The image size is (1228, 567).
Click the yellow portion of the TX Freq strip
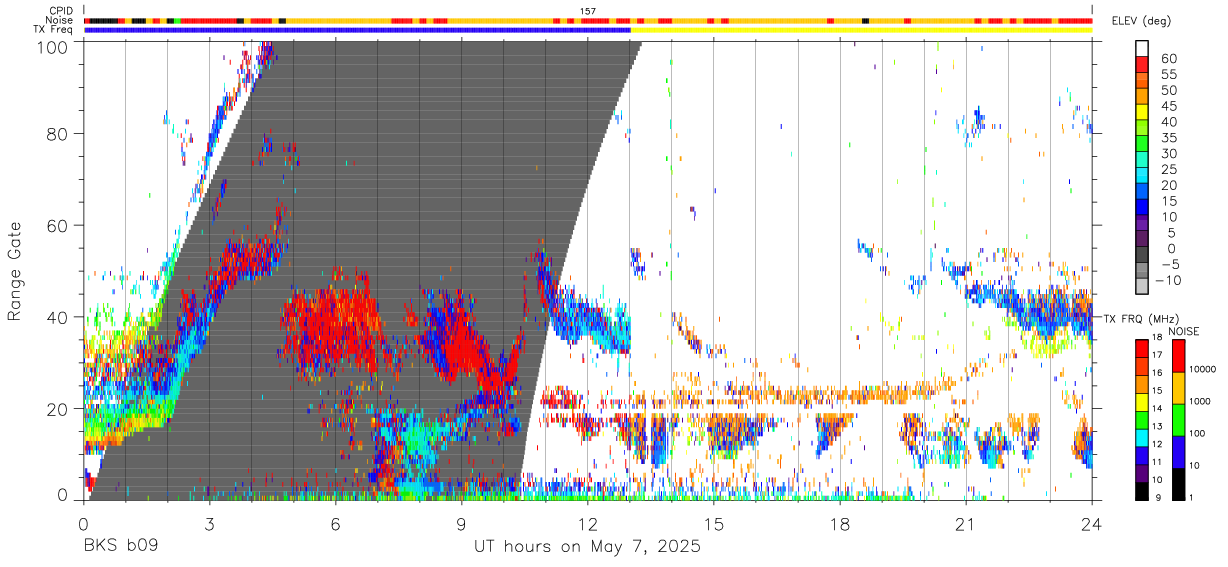pyautogui.click(x=861, y=30)
